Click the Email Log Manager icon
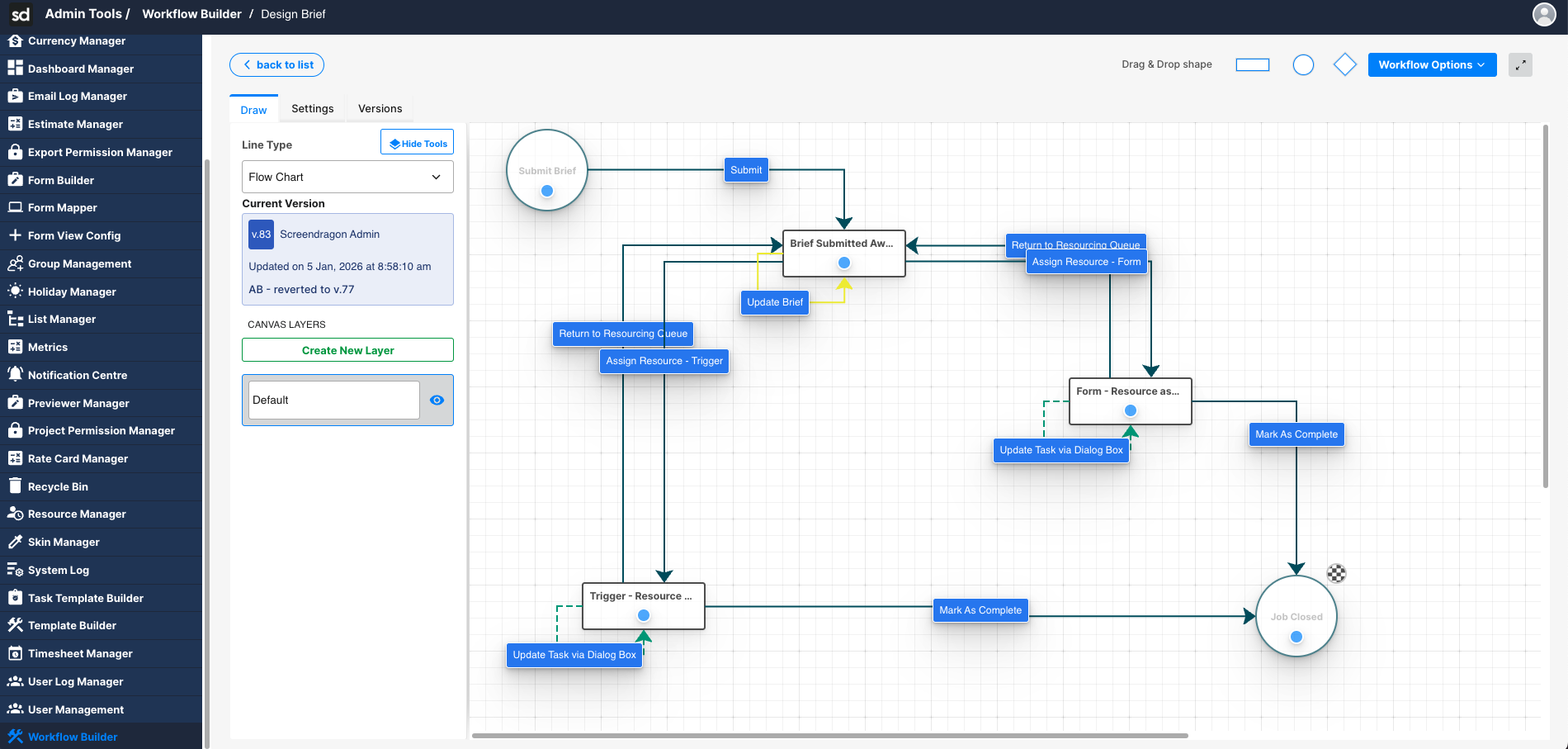Screen dimensions: 1568x749 (x=15, y=96)
